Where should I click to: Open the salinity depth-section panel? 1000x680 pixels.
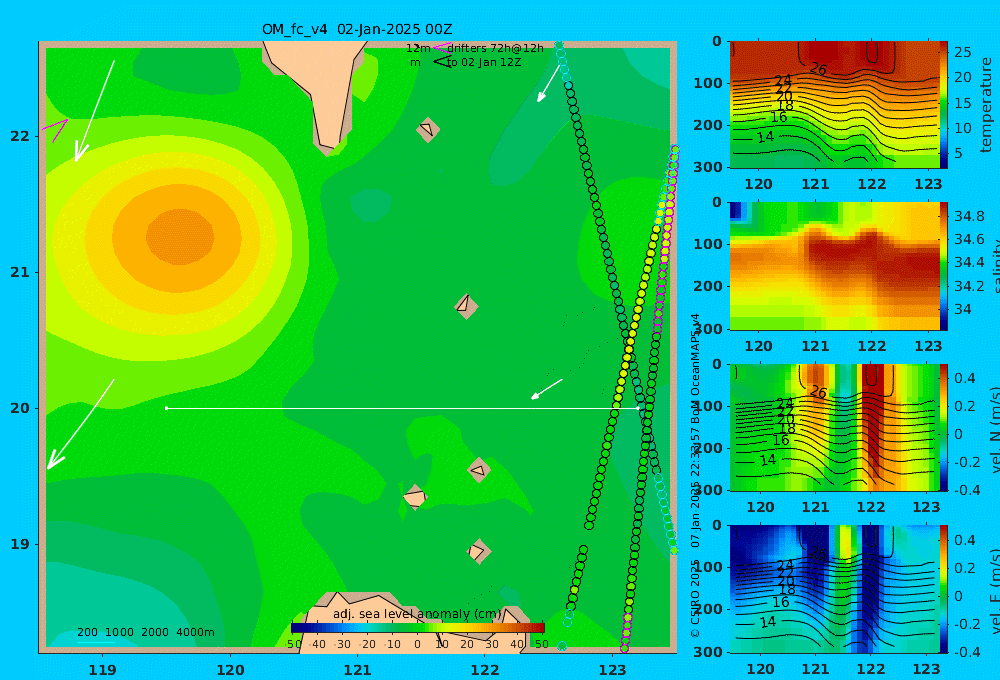tap(835, 266)
